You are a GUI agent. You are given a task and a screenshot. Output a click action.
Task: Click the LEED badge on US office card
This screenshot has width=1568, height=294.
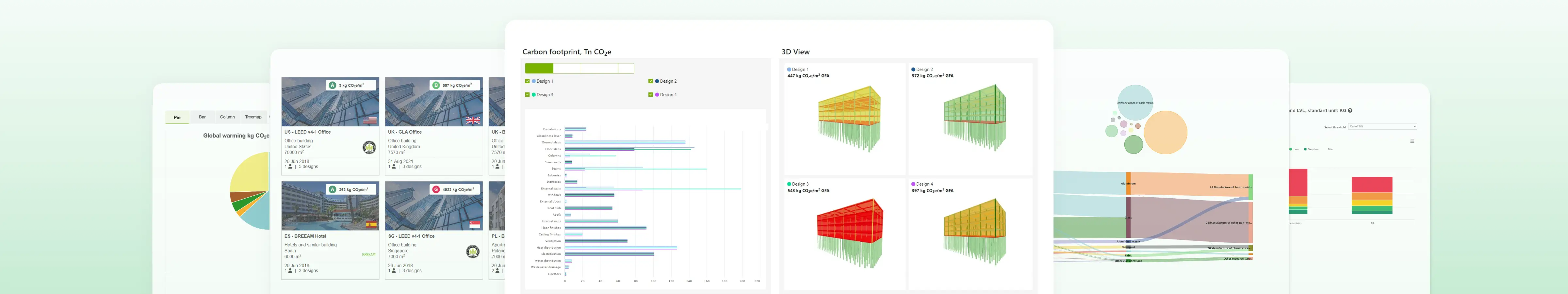tap(369, 147)
